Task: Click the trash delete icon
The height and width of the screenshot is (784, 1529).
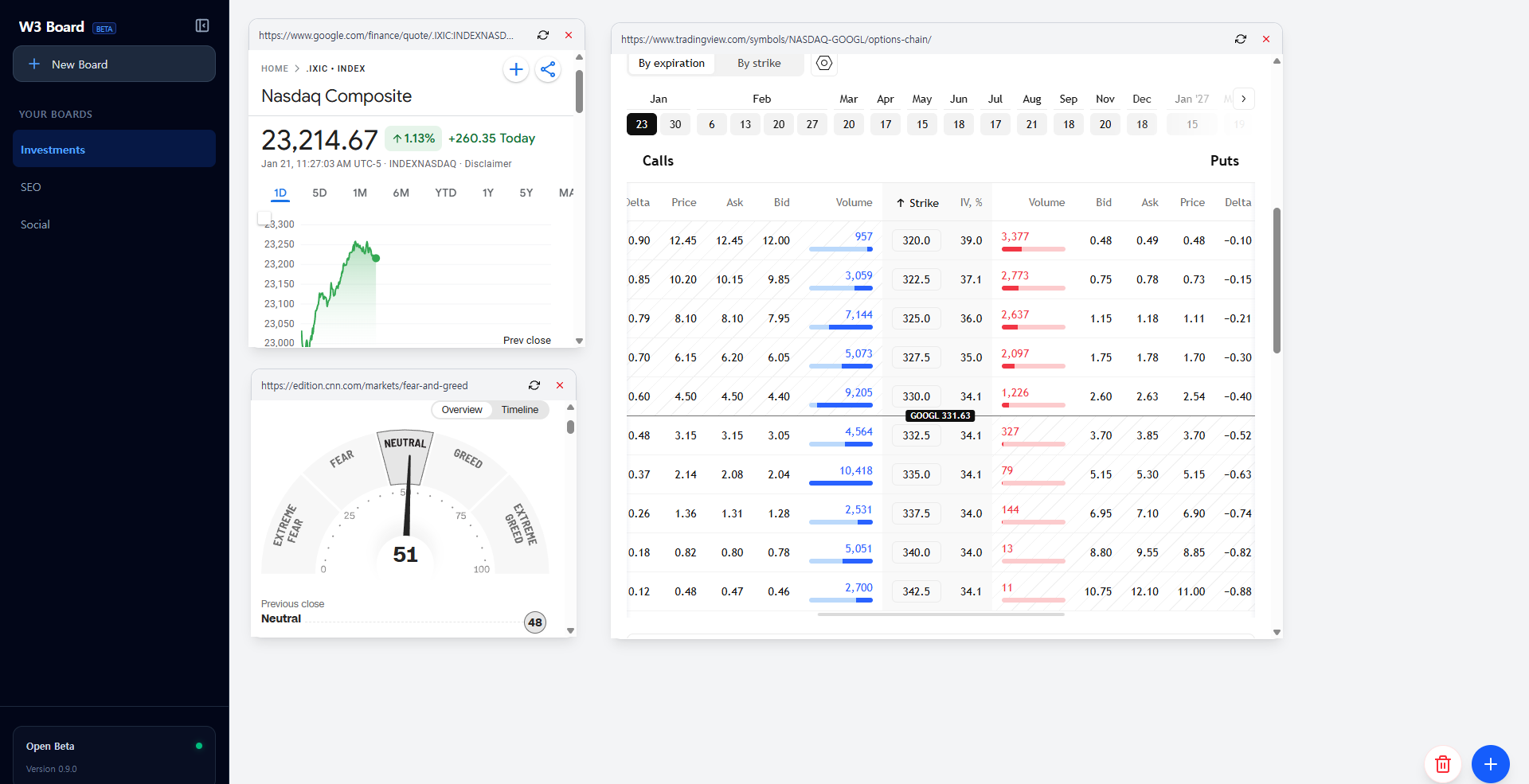Action: pos(1442,764)
